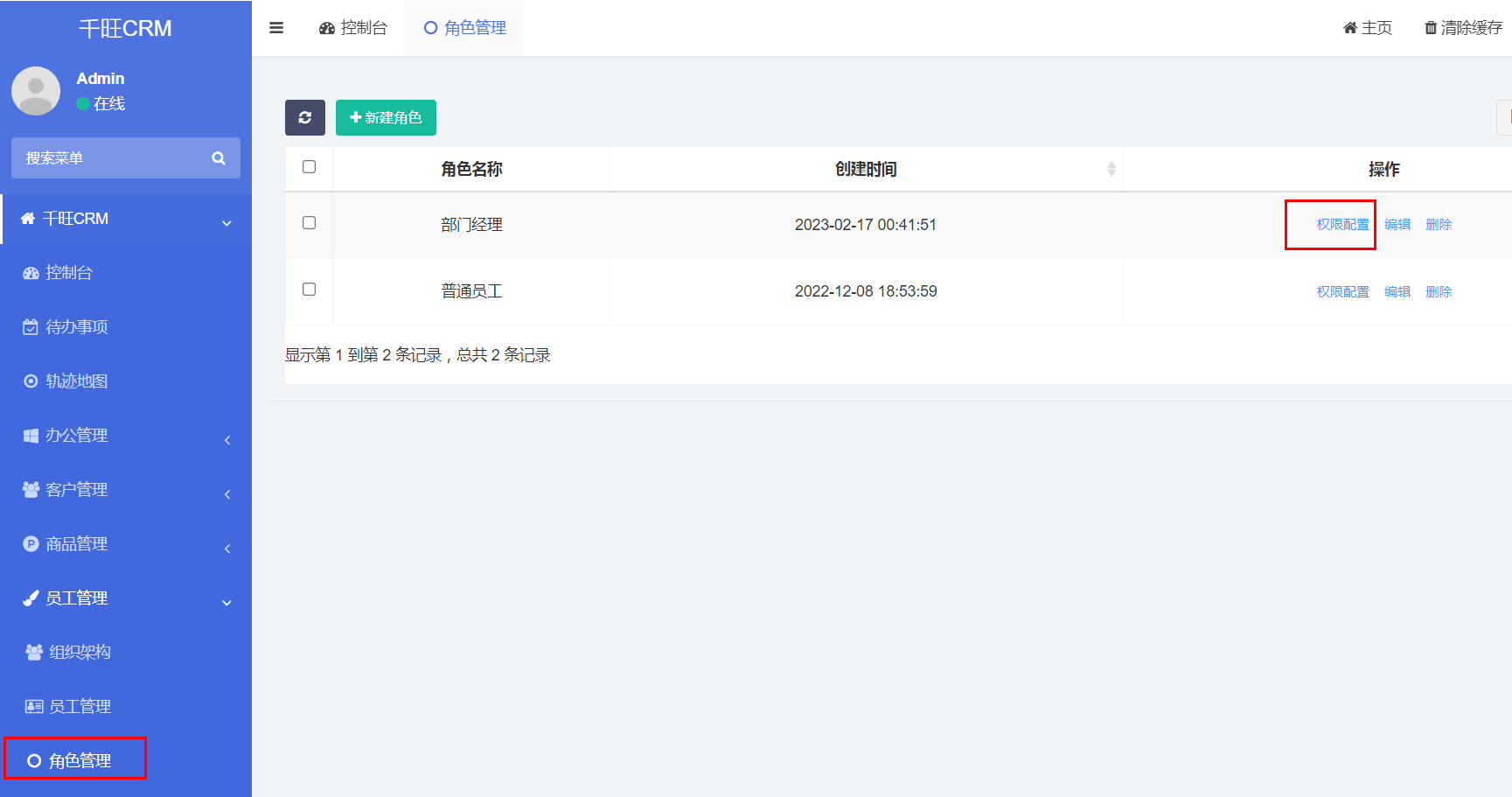The image size is (1512, 797).
Task: Open 组织架构 in the sidebar
Action: tap(126, 653)
